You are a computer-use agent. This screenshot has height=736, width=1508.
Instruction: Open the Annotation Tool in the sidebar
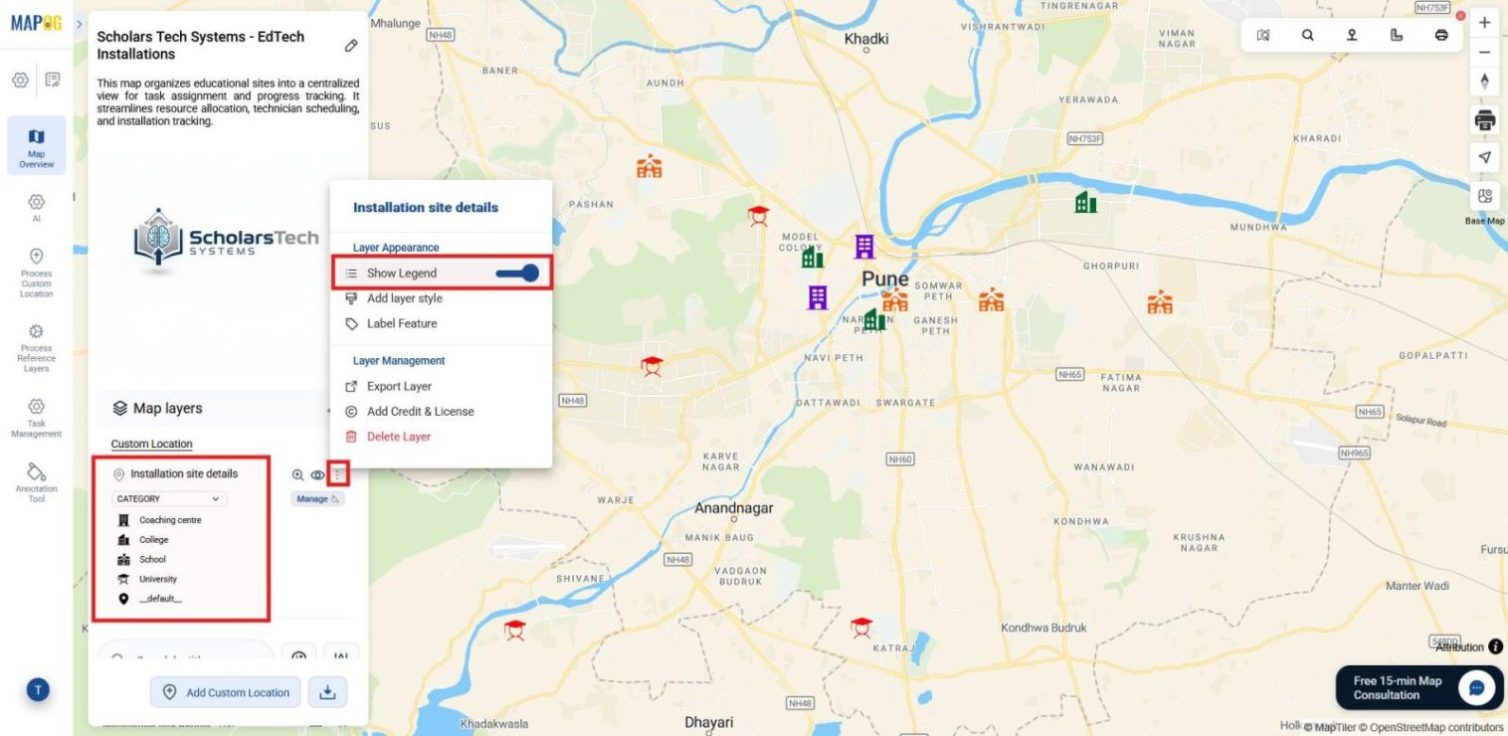[36, 479]
